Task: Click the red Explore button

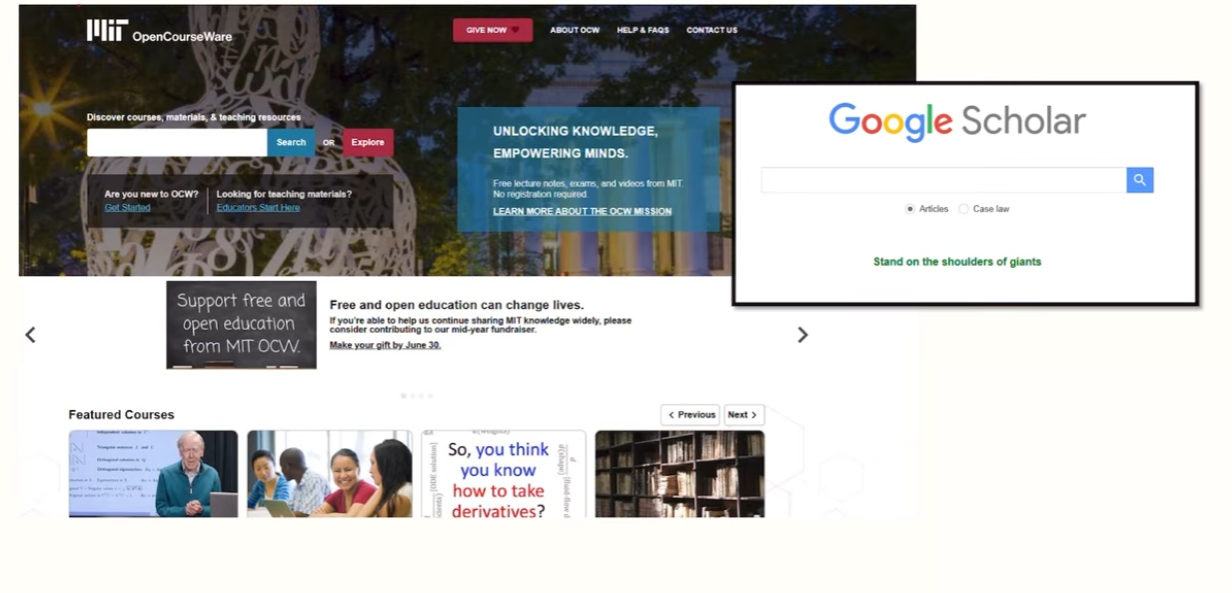Action: pyautogui.click(x=368, y=142)
